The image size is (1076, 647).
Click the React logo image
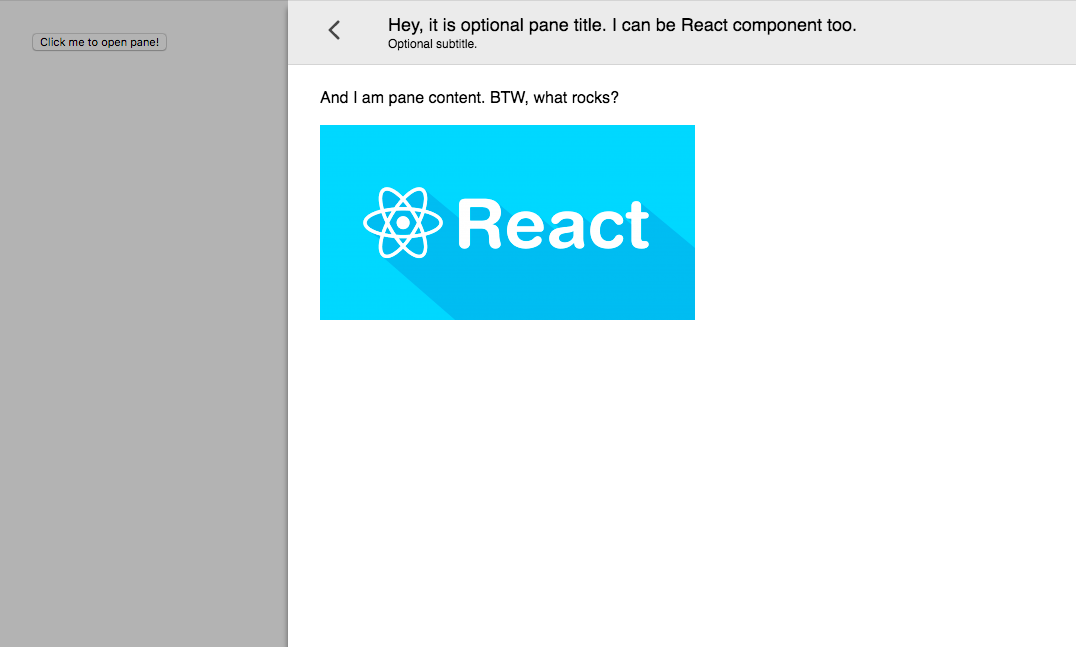[507, 222]
